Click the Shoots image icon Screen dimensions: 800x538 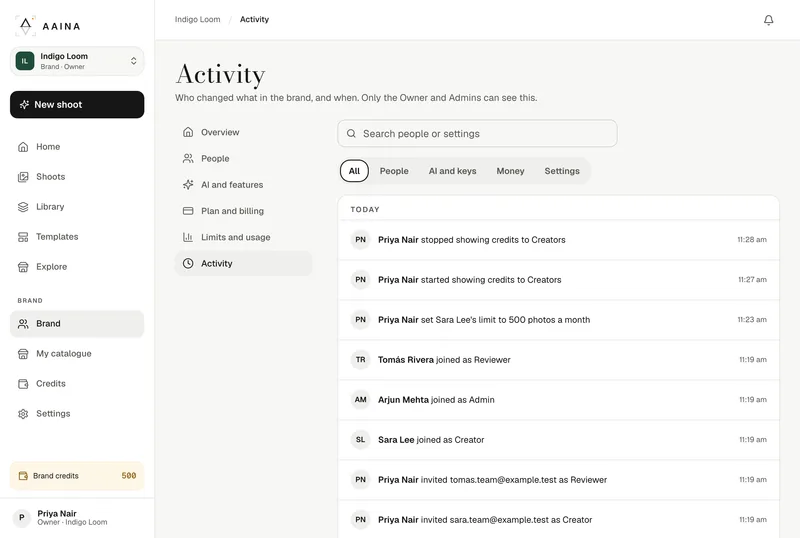(x=23, y=177)
